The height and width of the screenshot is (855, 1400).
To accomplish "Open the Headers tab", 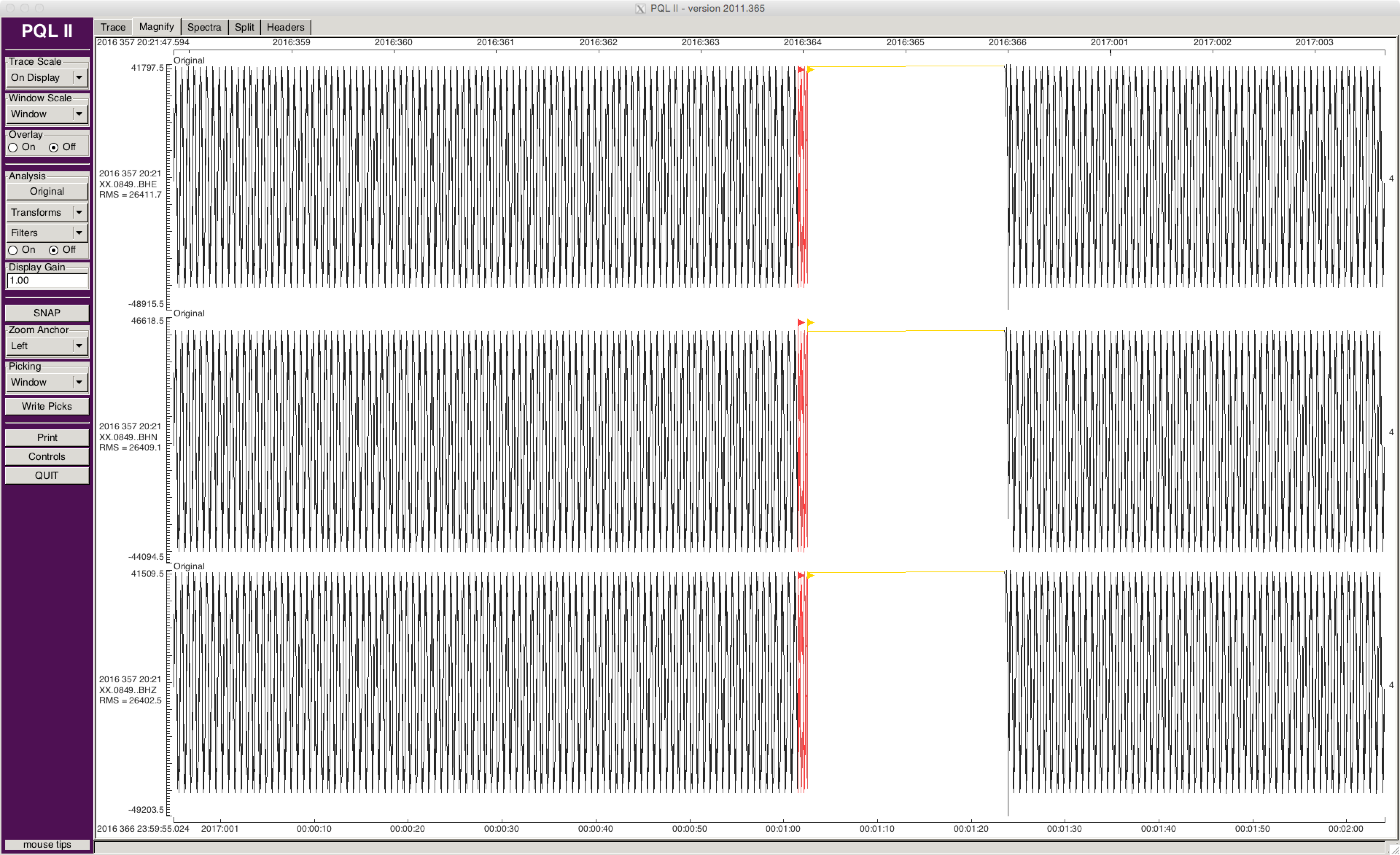I will [x=285, y=27].
